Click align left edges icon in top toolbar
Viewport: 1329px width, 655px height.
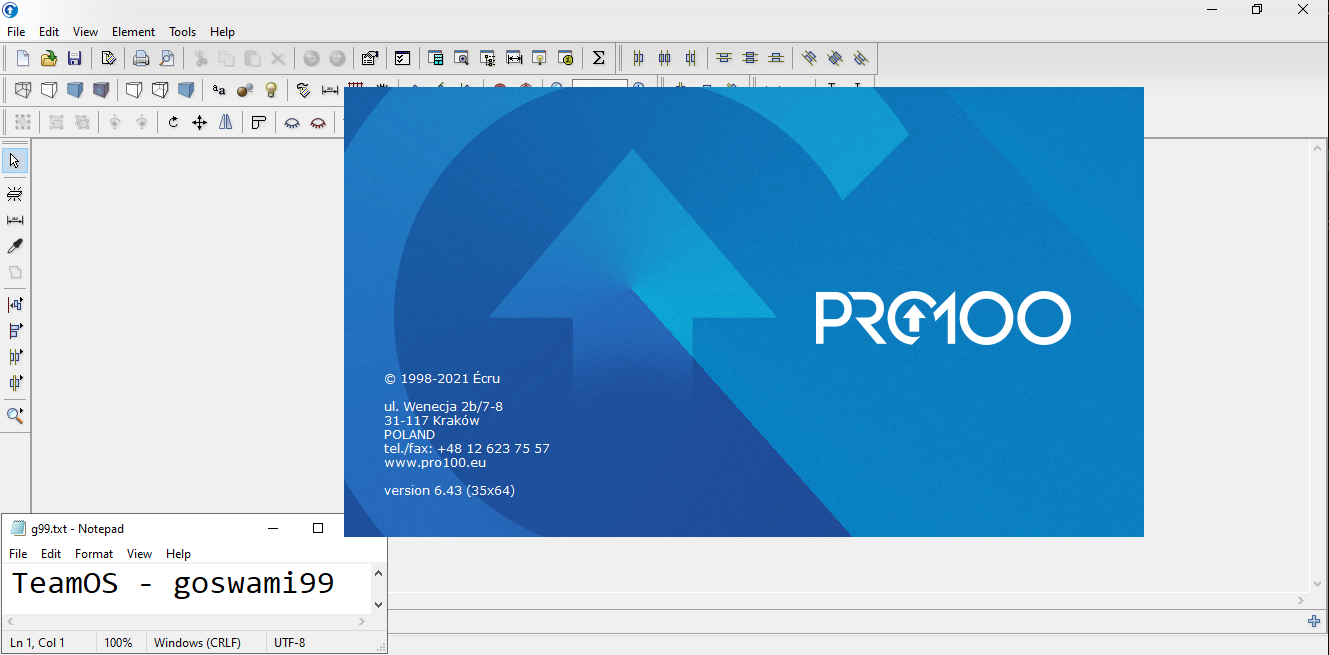pos(639,58)
